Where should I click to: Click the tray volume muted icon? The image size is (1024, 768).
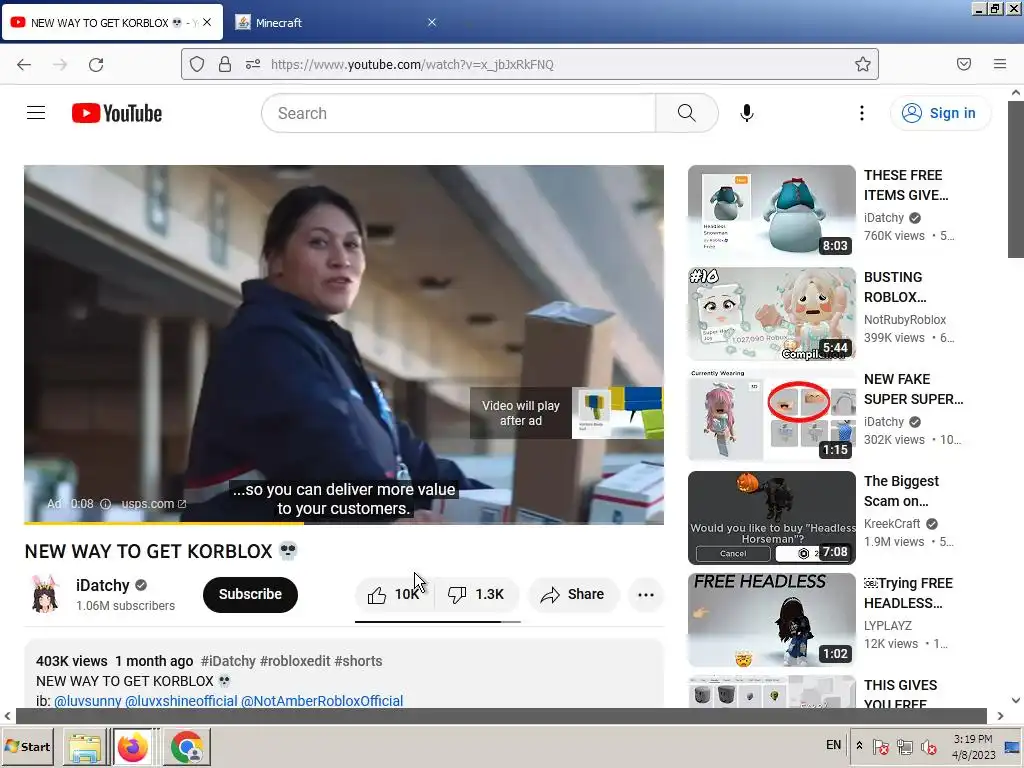click(x=928, y=746)
